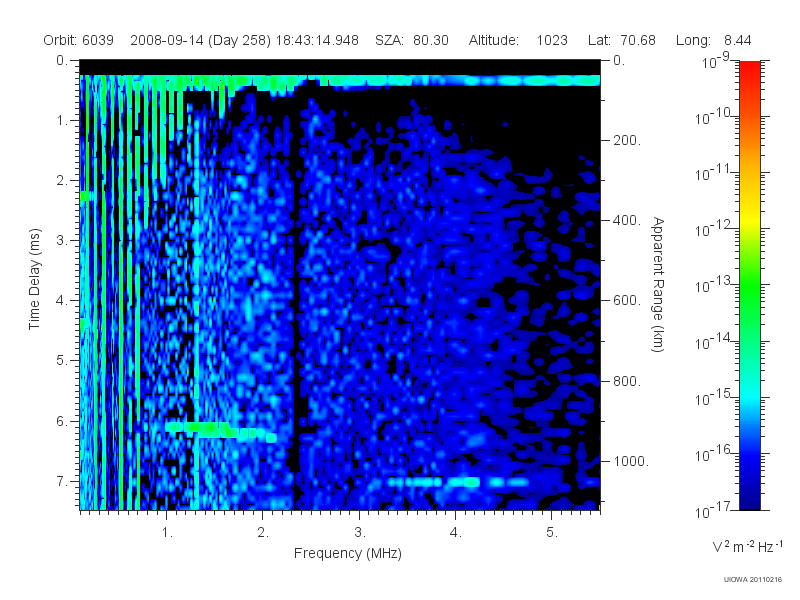Click the colorbar units 'V² m⁻² Hz⁻¹'
Screen dimensions: 800x600
pyautogui.click(x=747, y=546)
